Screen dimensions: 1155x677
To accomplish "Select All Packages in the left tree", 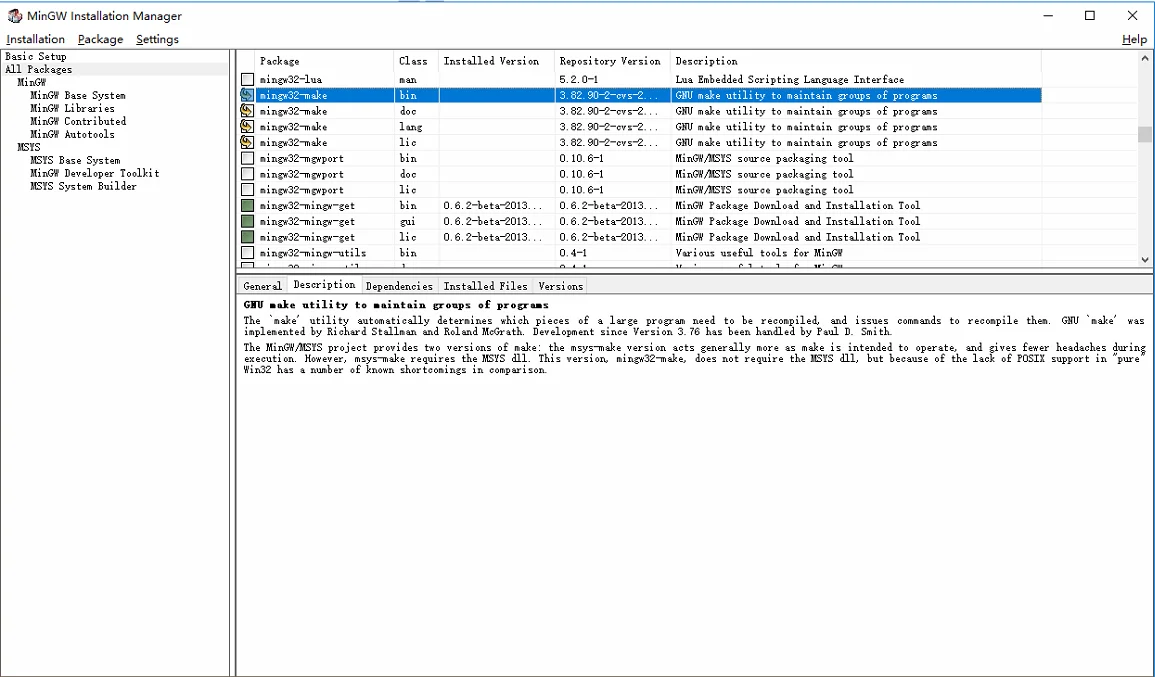I will (x=38, y=69).
